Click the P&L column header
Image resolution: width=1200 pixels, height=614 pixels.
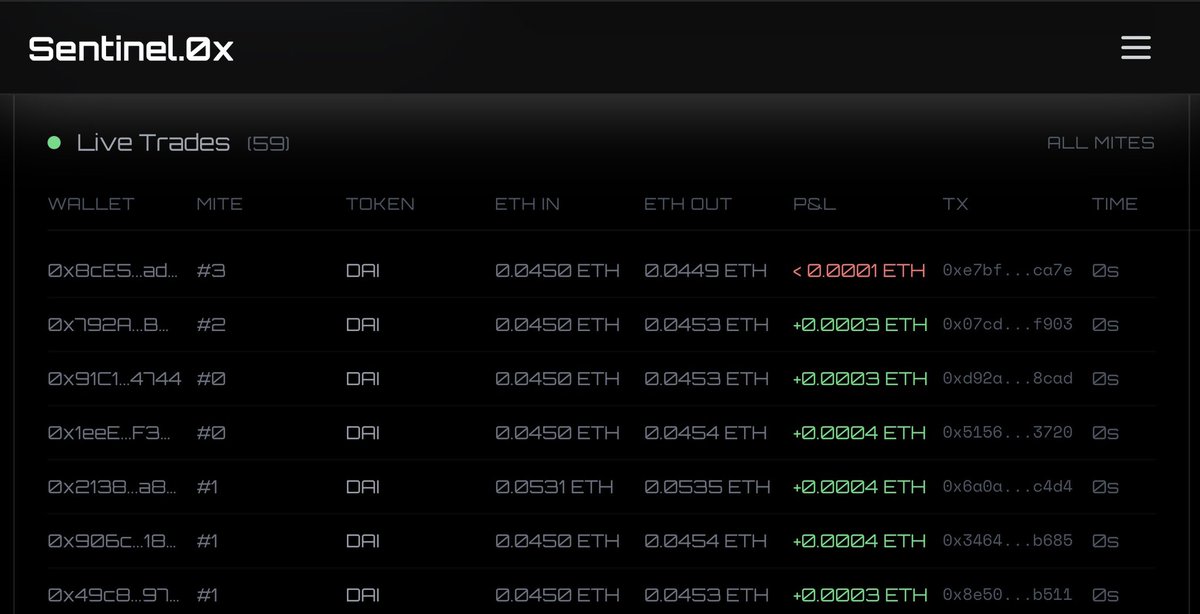point(814,204)
